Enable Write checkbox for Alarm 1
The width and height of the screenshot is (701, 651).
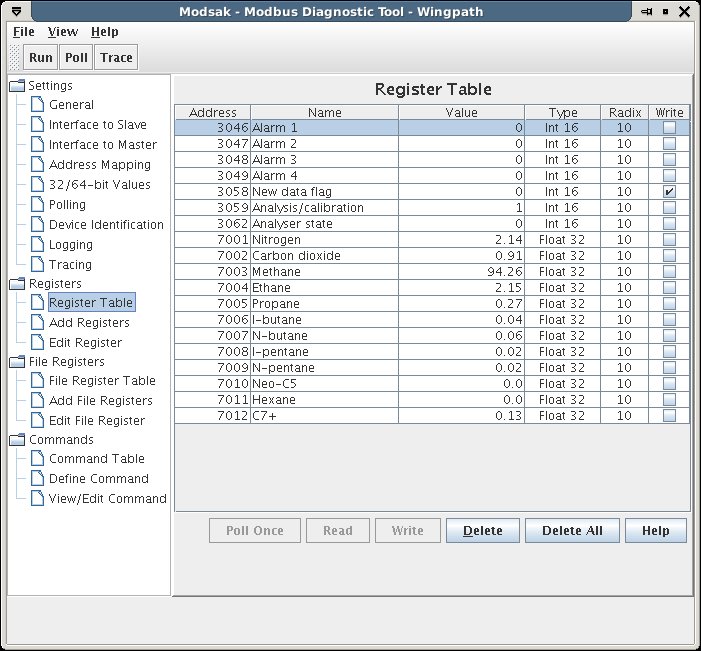click(x=669, y=127)
